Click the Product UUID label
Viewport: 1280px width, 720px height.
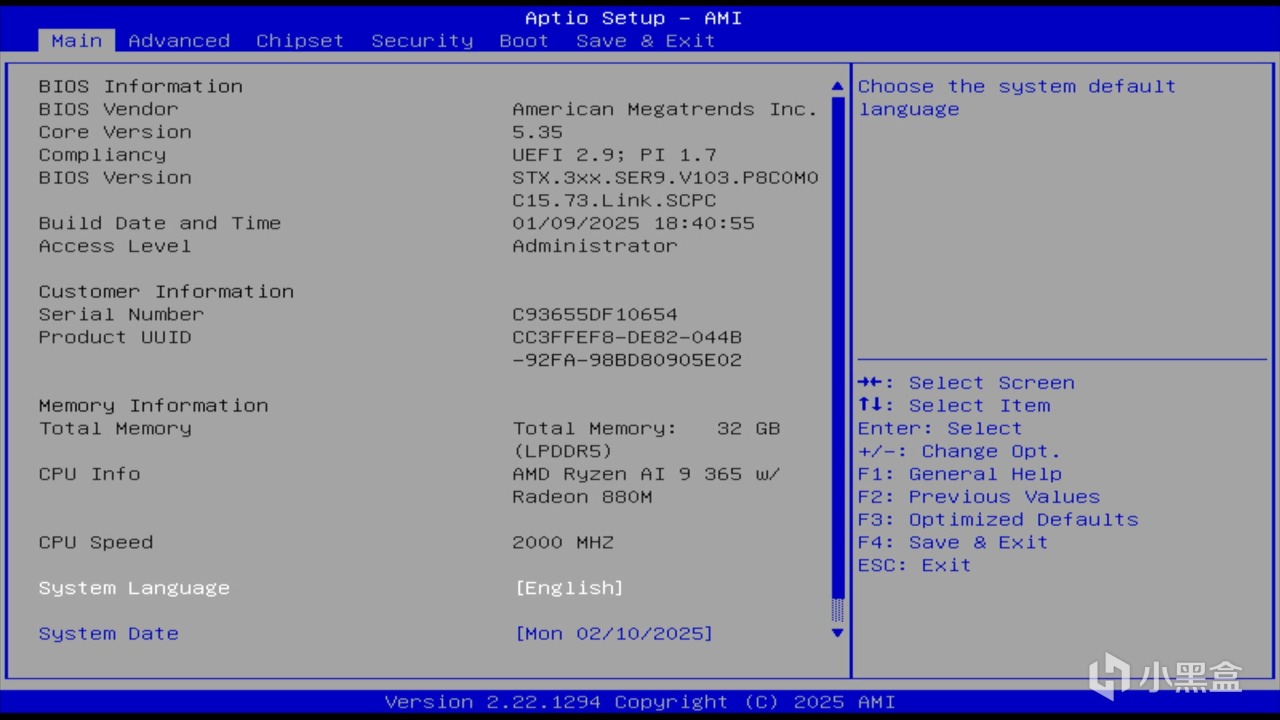(115, 337)
